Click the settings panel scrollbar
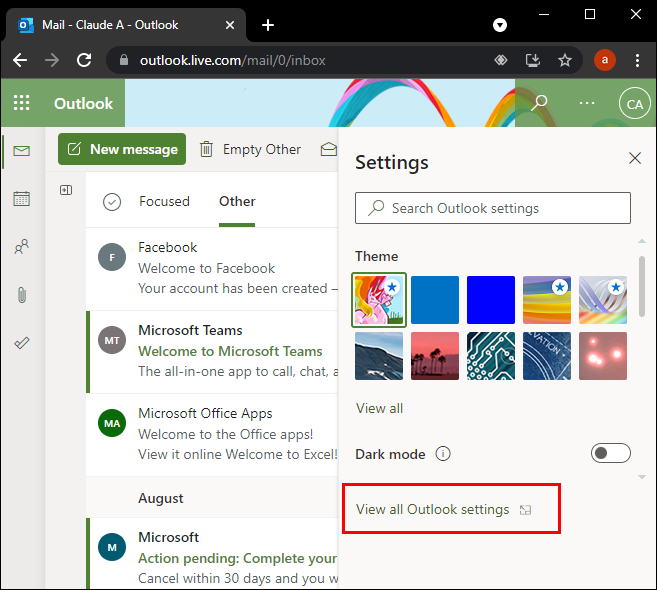The image size is (657, 590). (641, 287)
